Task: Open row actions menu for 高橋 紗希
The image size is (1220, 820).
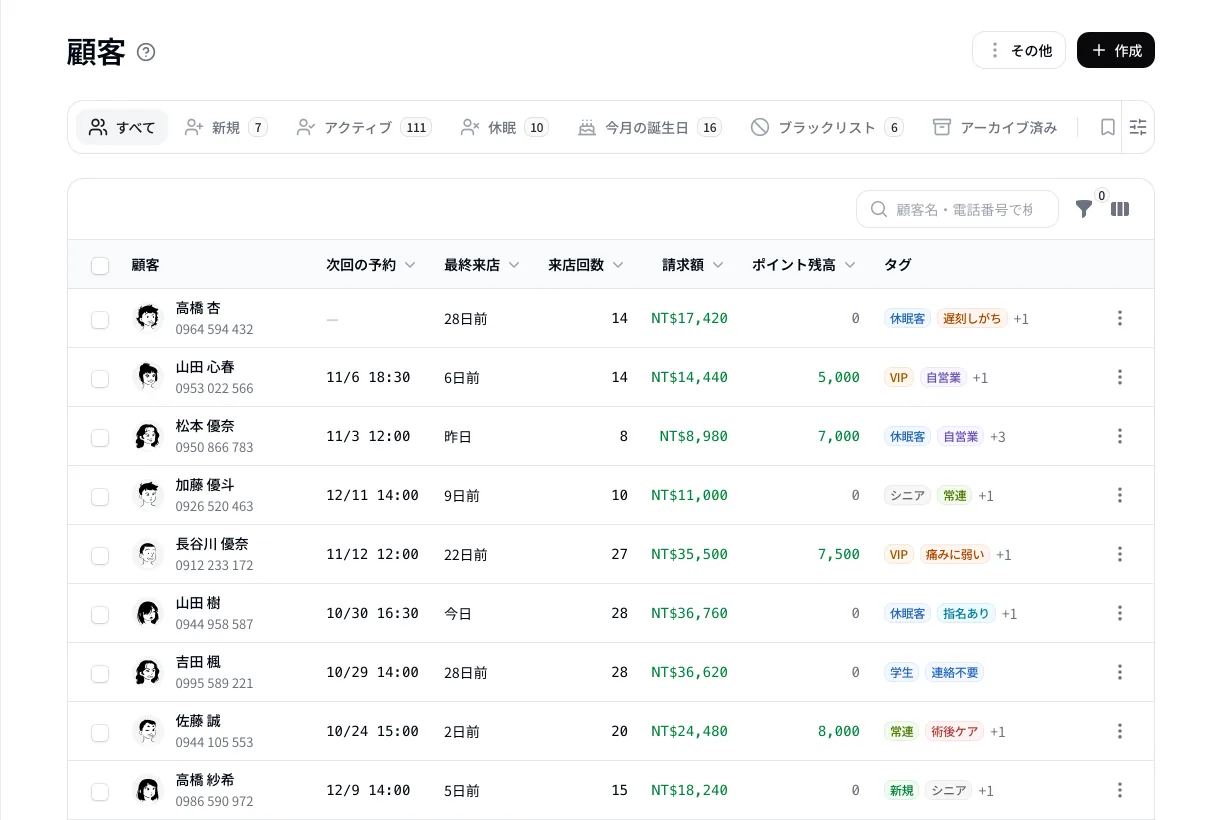Action: pyautogui.click(x=1120, y=790)
